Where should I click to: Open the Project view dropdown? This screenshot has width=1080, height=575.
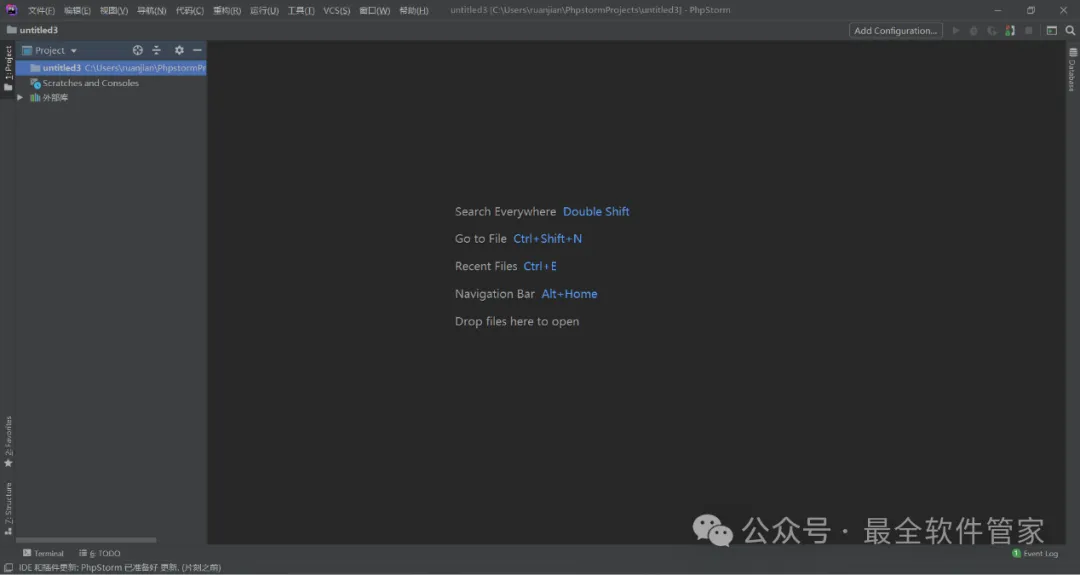(50, 50)
